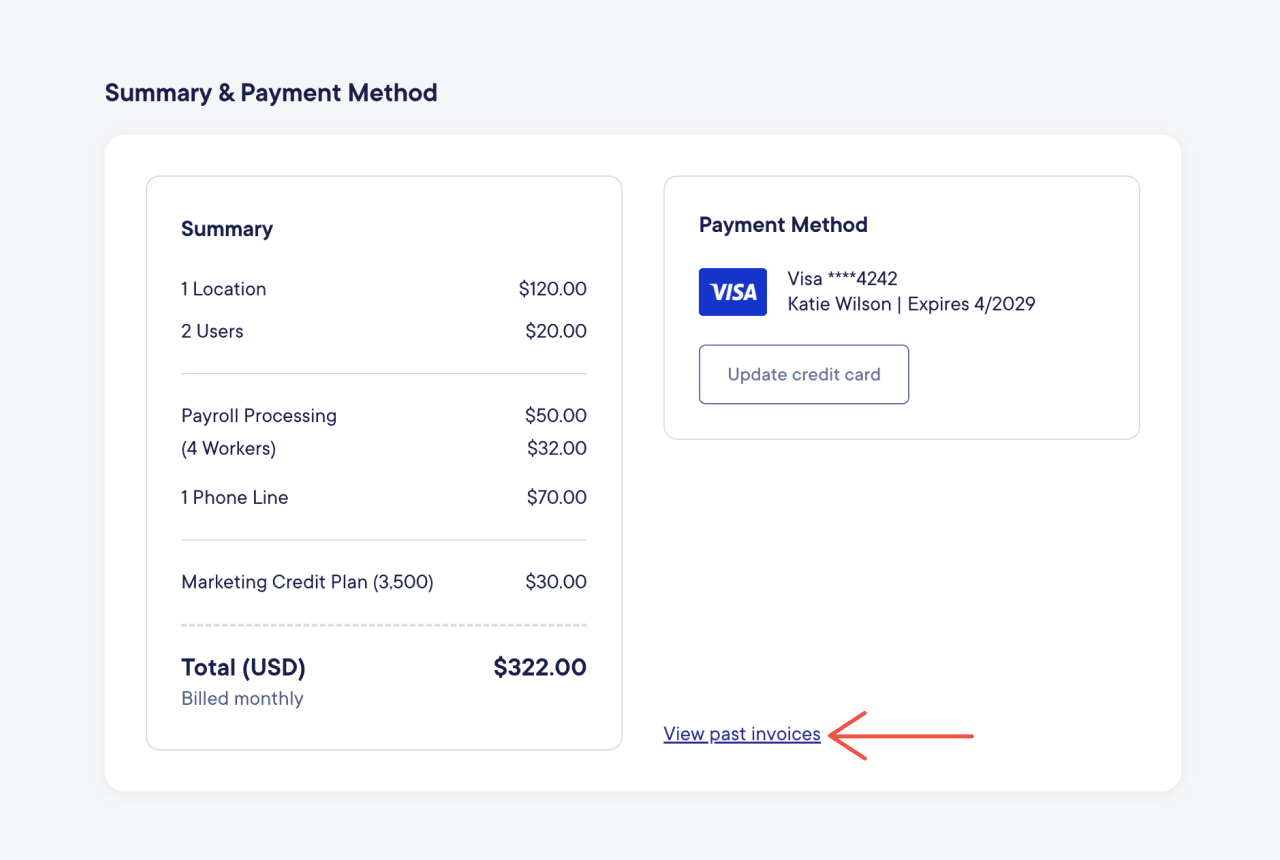Select the Visa ****4242 card number text

(x=843, y=279)
